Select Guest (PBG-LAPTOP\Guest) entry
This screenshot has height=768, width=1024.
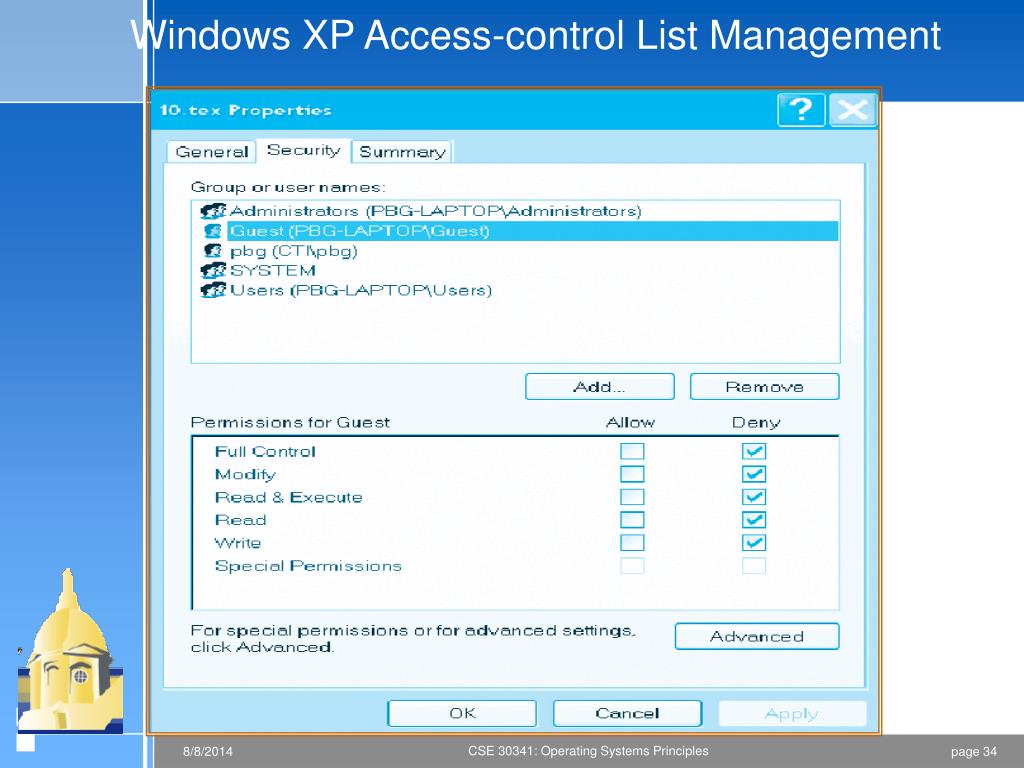click(x=519, y=231)
